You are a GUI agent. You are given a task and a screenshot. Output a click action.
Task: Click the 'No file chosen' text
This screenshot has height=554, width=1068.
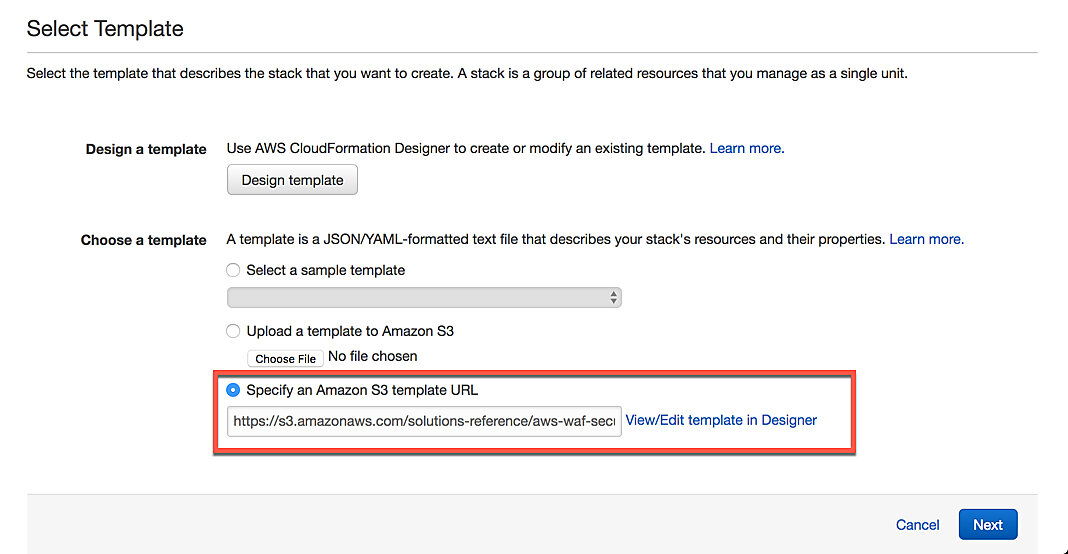point(373,356)
